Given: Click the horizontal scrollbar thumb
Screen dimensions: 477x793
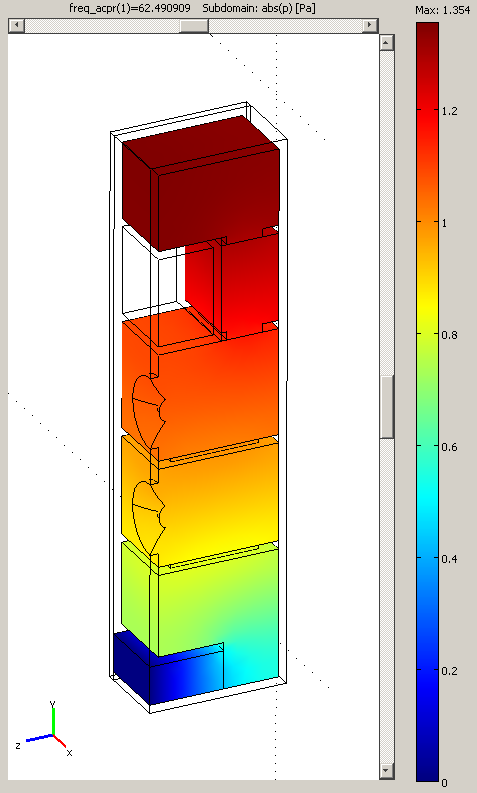Looking at the screenshot, I should point(194,25).
